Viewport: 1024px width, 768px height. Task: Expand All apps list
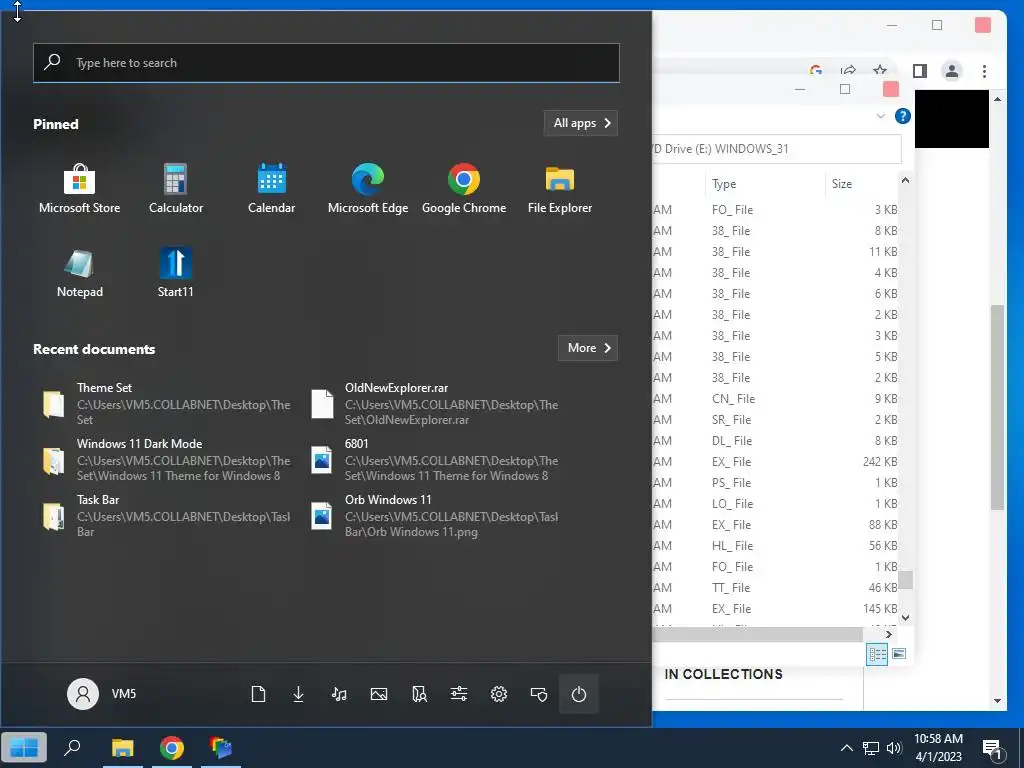581,123
